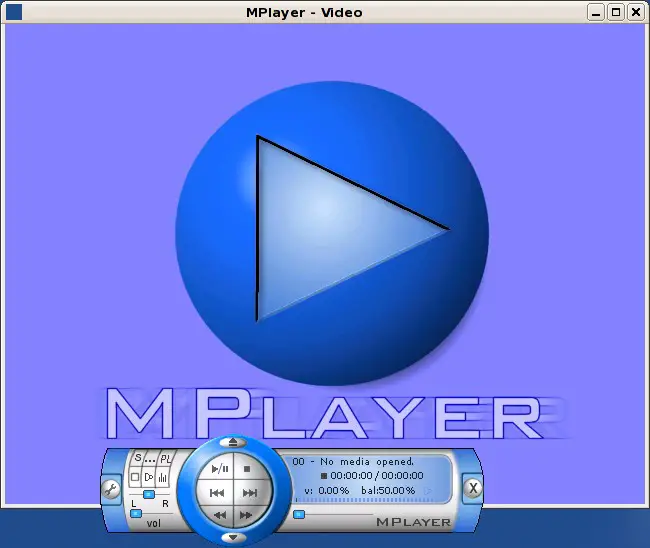Stop playback with the square stop button

[x=248, y=468]
